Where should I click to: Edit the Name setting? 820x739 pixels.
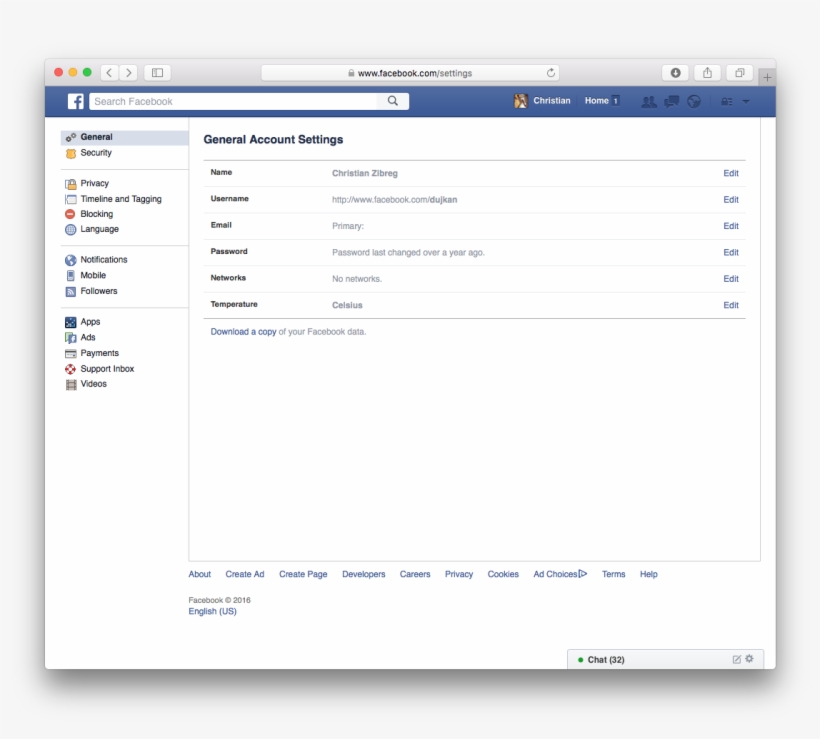click(731, 173)
